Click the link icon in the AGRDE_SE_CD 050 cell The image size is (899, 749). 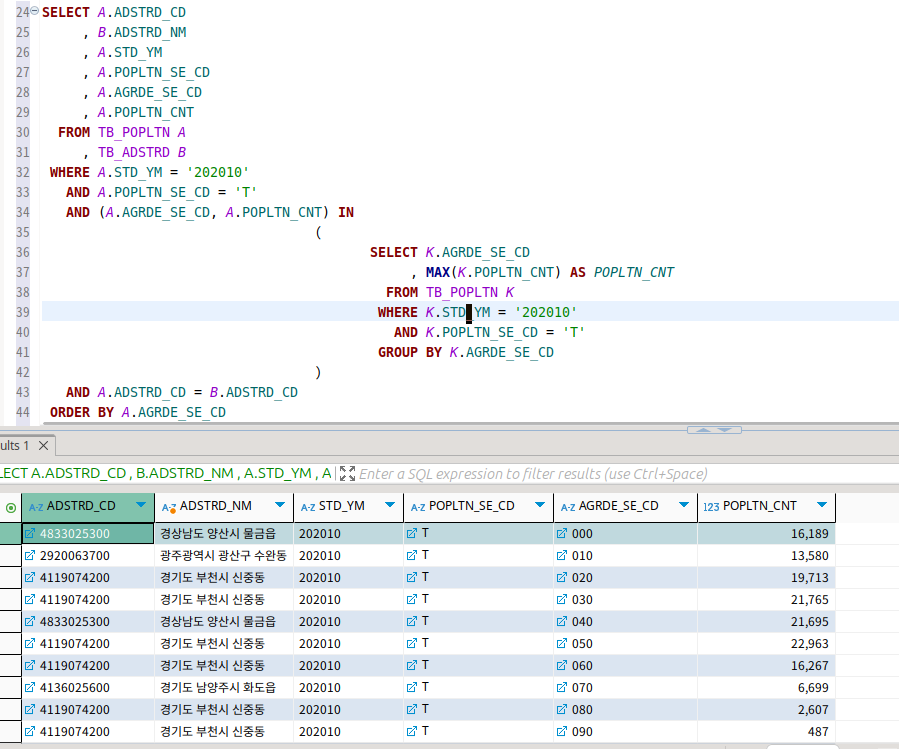click(x=562, y=643)
